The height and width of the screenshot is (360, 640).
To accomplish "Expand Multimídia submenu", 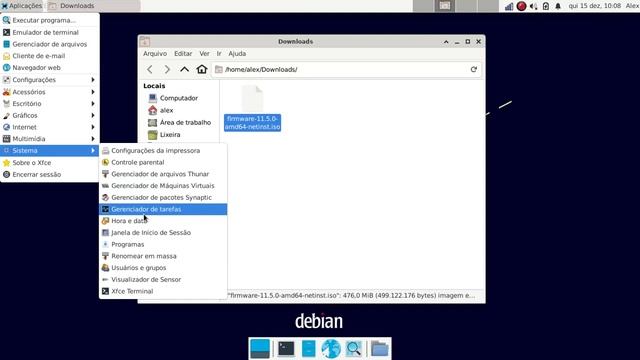I will click(49, 139).
